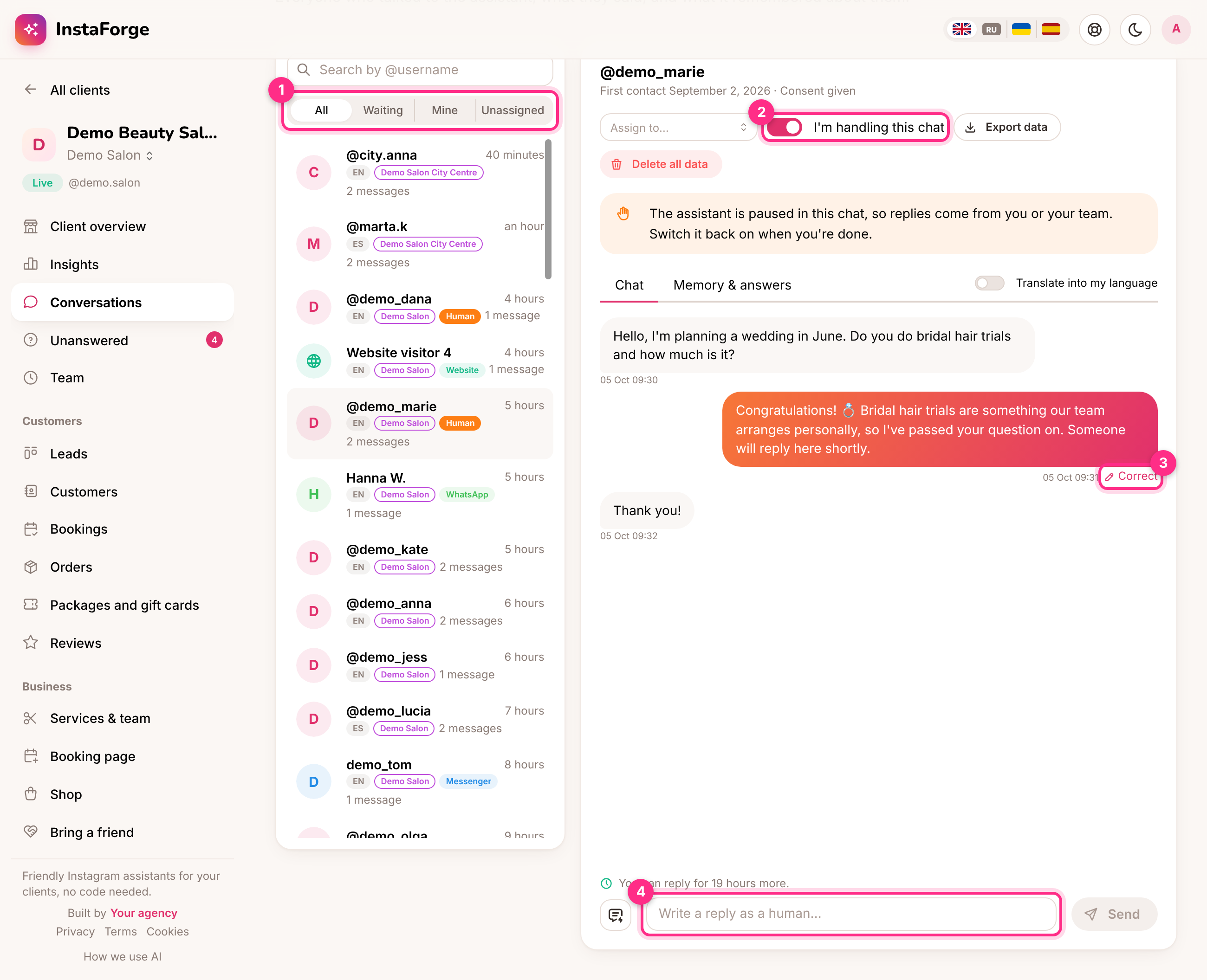1207x980 pixels.
Task: Open the Orders box icon item
Action: [122, 567]
